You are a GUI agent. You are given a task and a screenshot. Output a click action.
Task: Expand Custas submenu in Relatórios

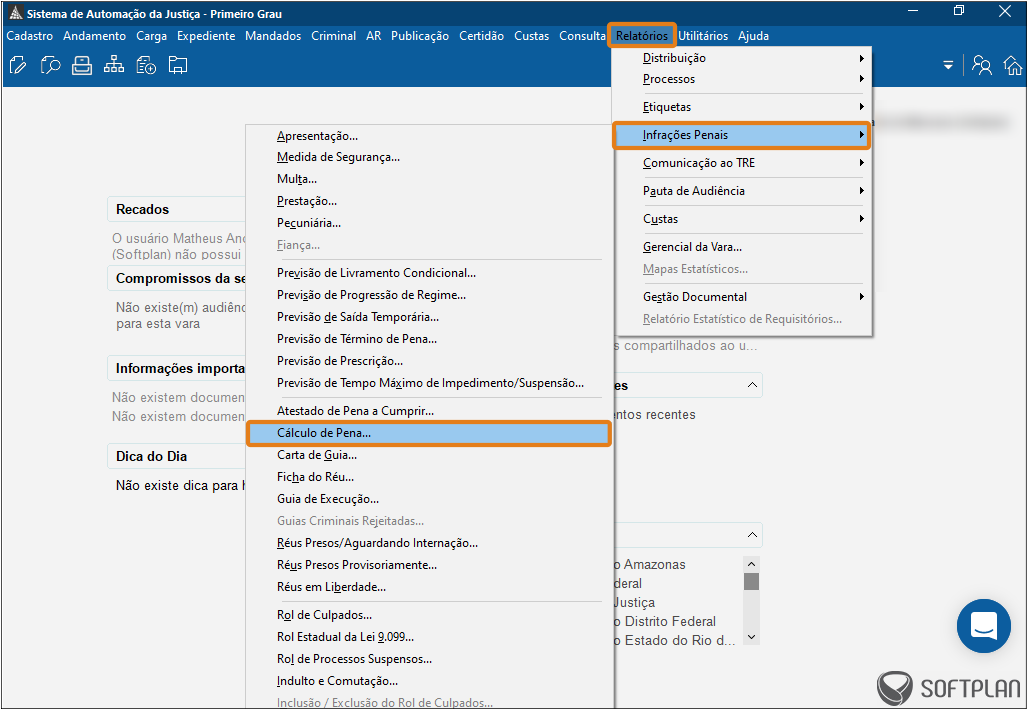click(x=741, y=219)
